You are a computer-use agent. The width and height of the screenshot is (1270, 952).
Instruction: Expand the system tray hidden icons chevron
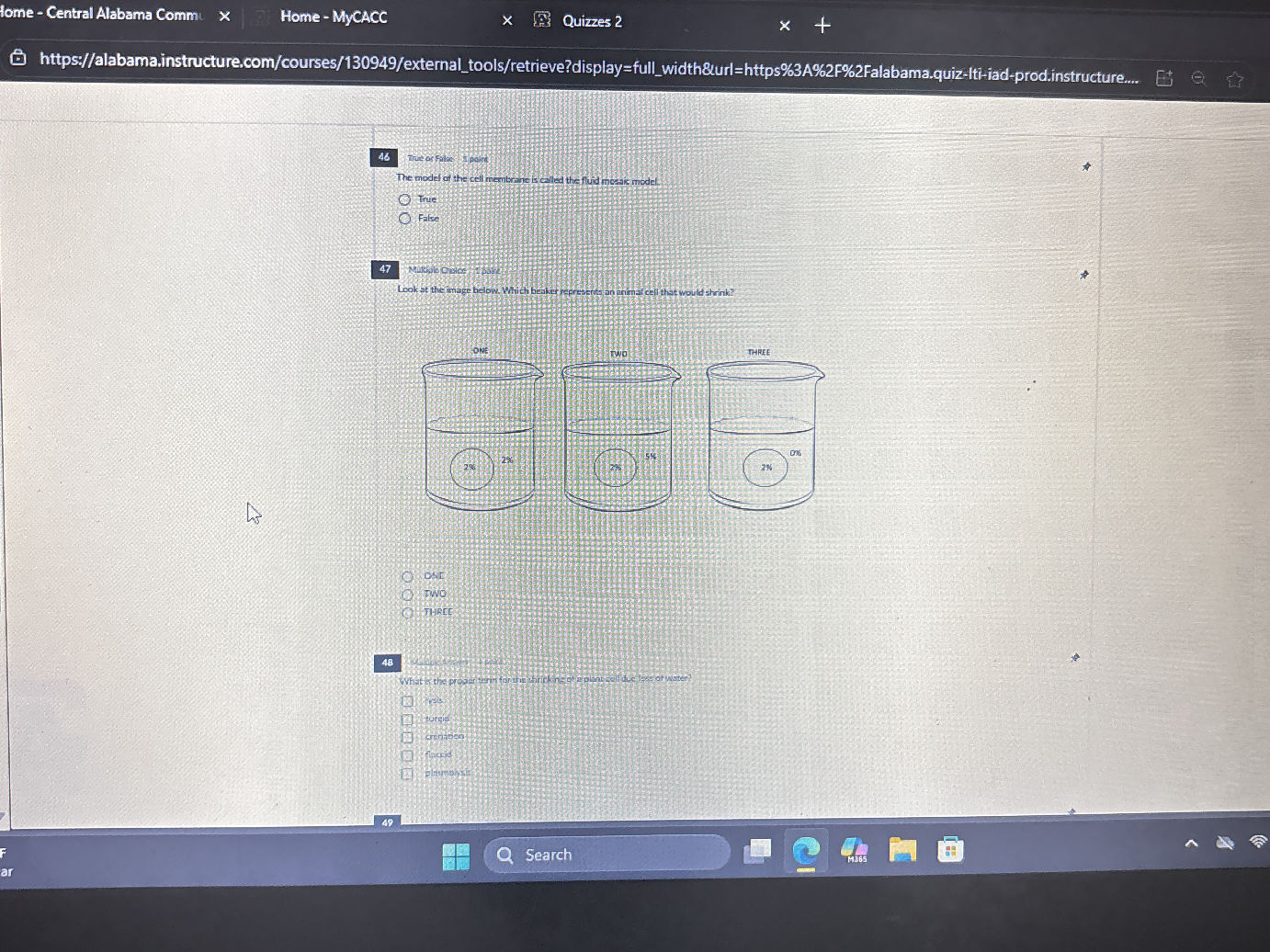[1191, 843]
